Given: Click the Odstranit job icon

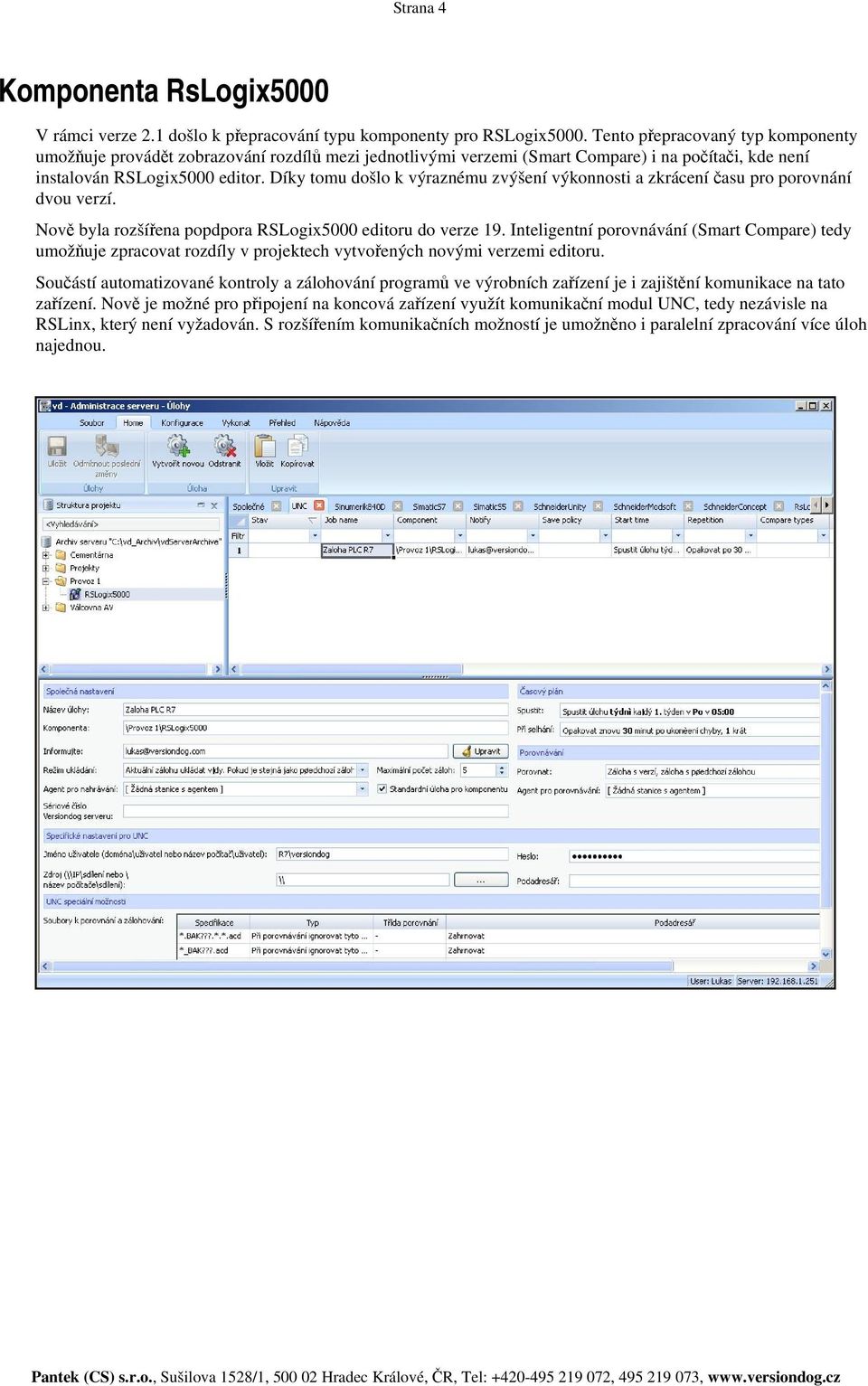Looking at the screenshot, I should pyautogui.click(x=224, y=445).
